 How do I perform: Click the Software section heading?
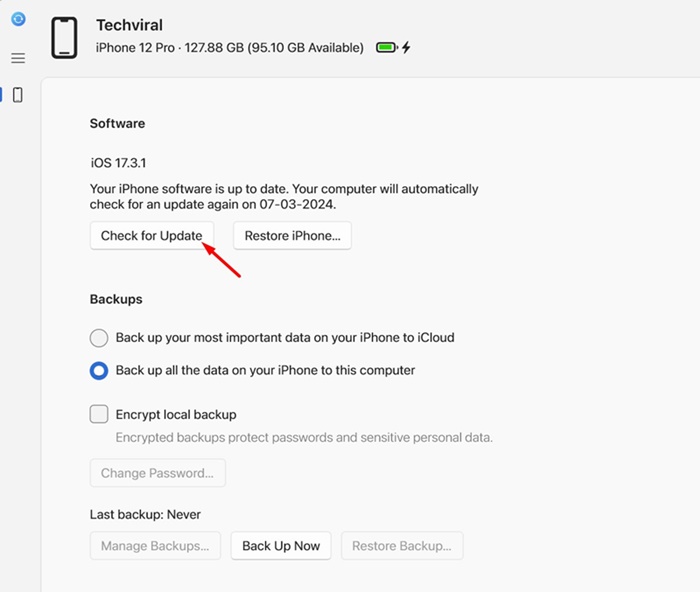(117, 124)
